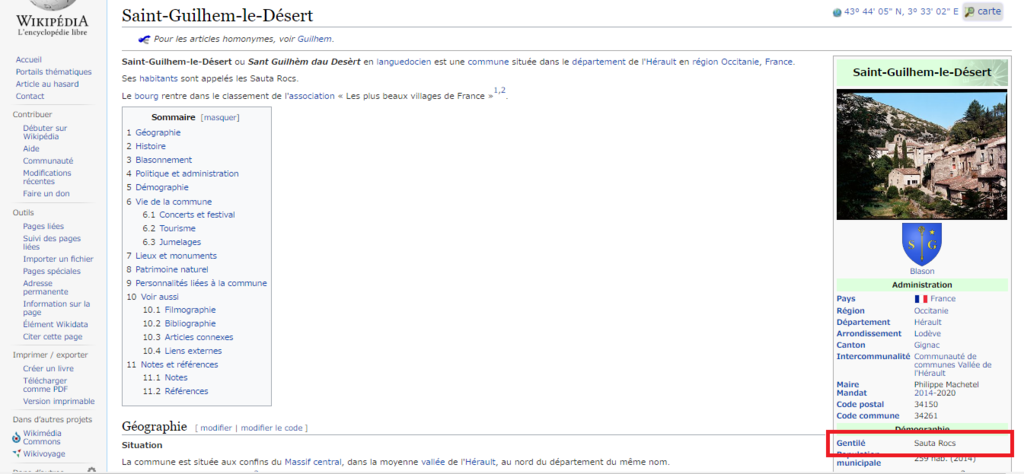1024x474 pixels.
Task: Open Information sur la page
Action: point(56,308)
